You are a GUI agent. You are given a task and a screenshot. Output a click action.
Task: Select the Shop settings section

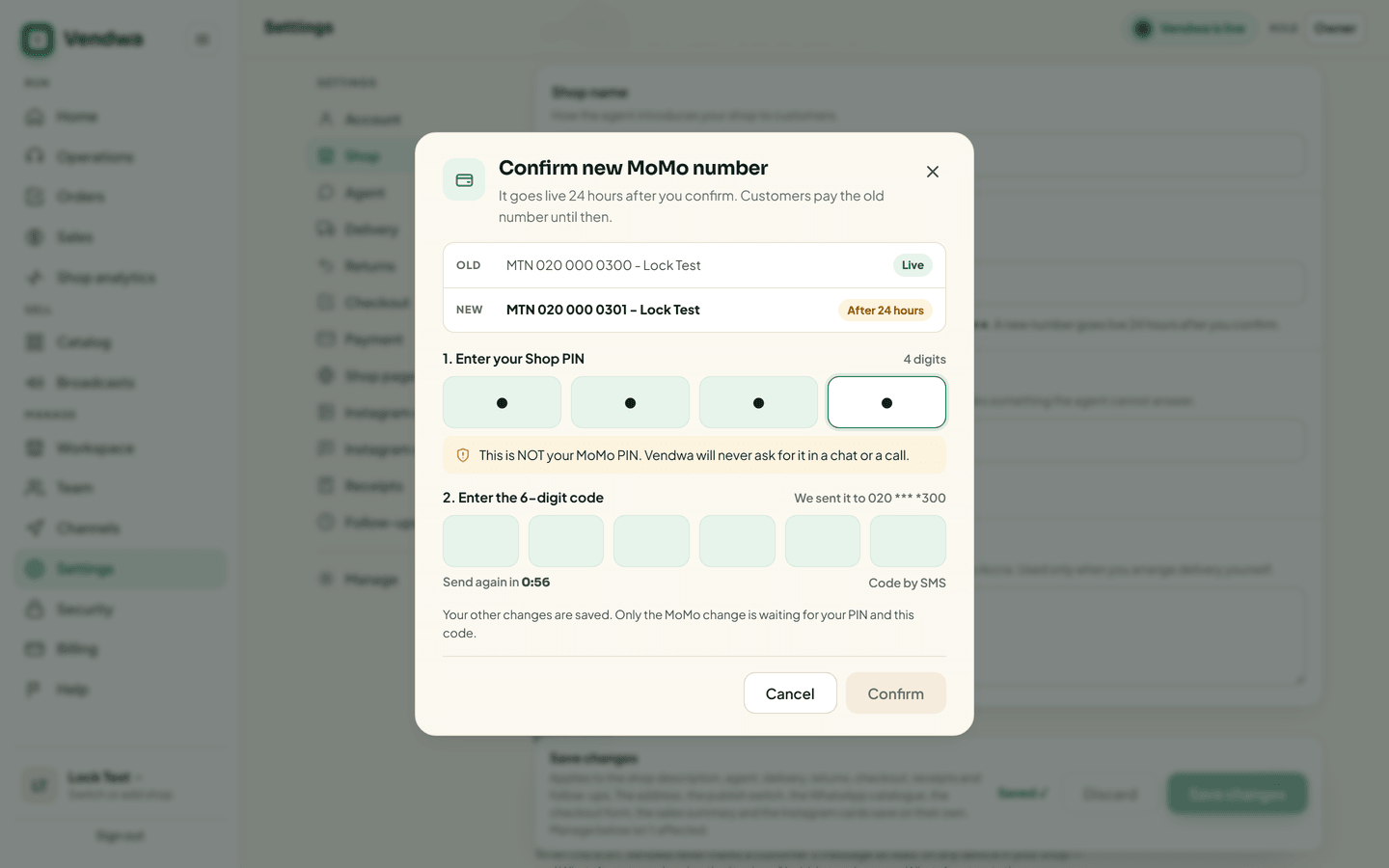click(x=363, y=156)
